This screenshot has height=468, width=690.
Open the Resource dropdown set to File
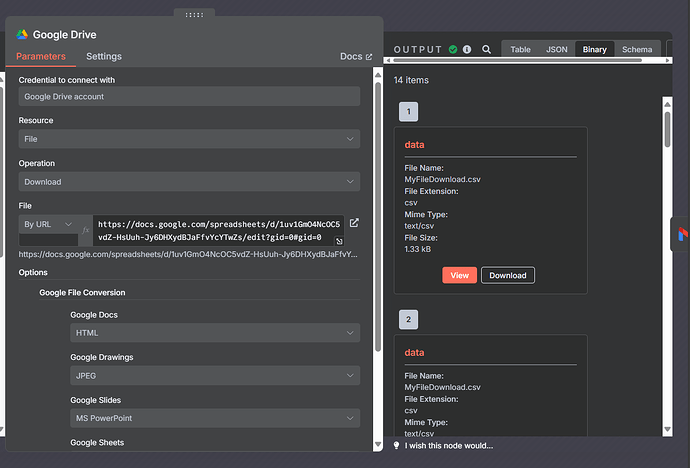189,139
